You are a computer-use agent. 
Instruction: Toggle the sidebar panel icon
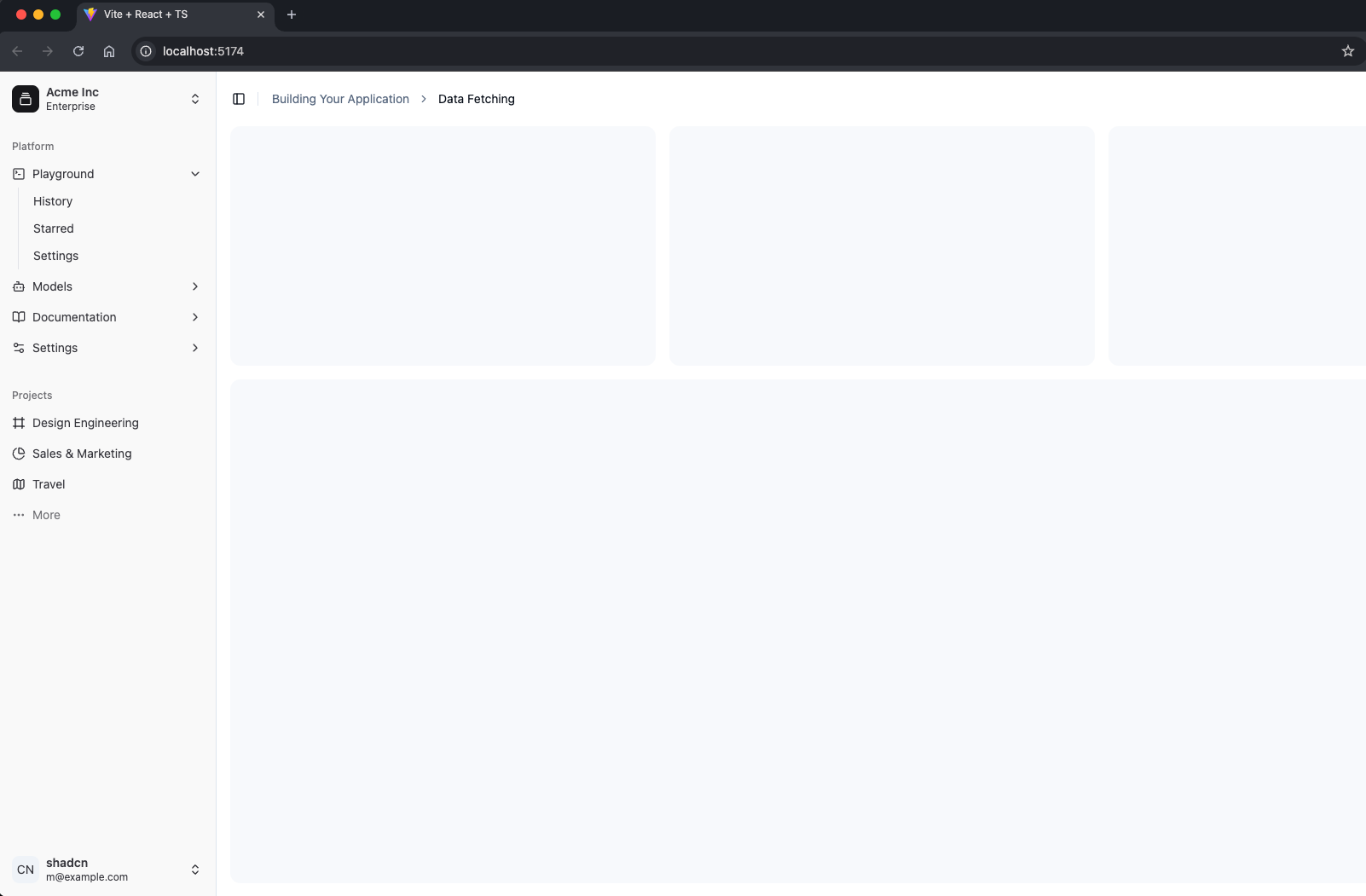click(239, 99)
